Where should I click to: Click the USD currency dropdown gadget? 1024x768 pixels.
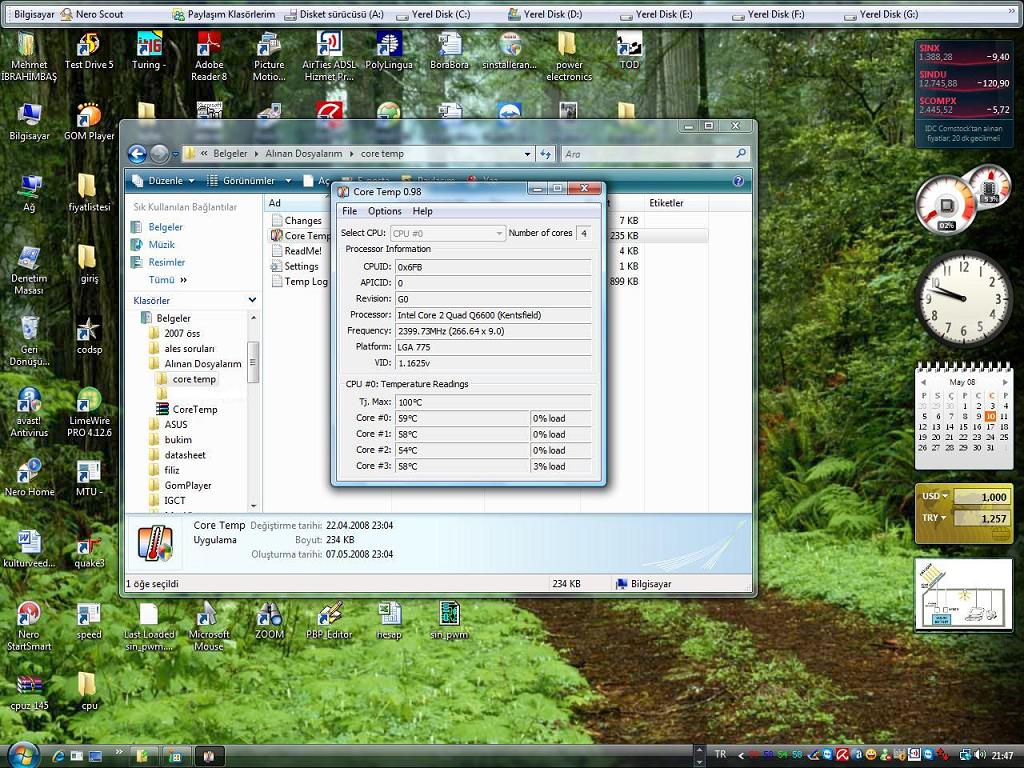935,496
